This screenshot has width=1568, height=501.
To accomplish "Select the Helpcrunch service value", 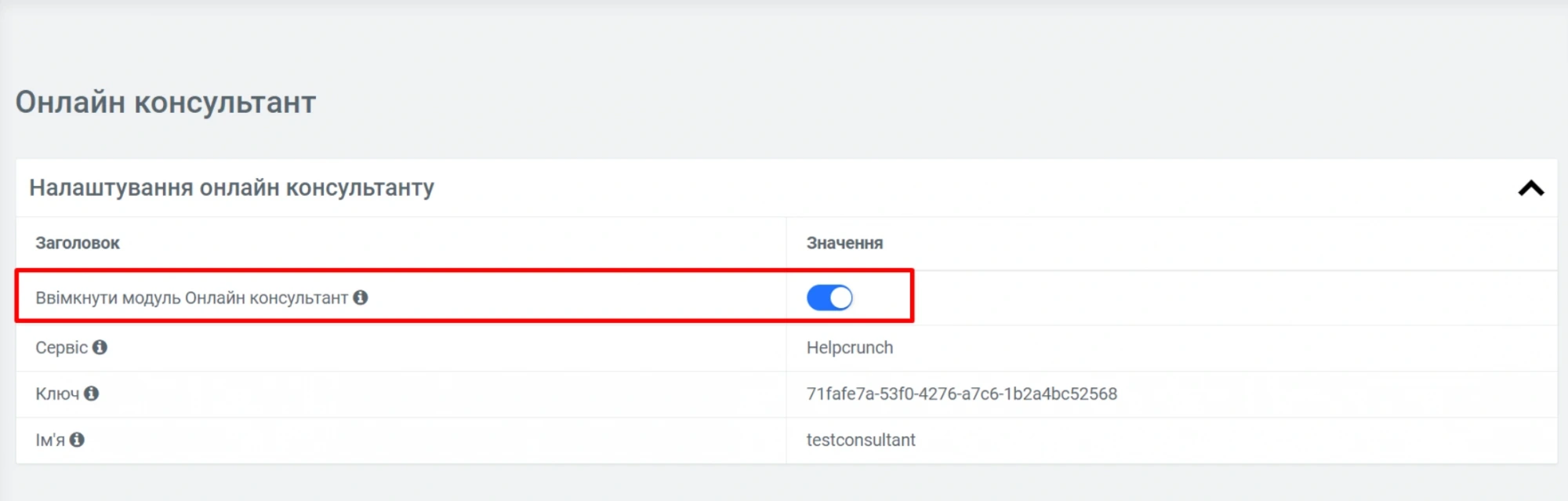I will [849, 347].
